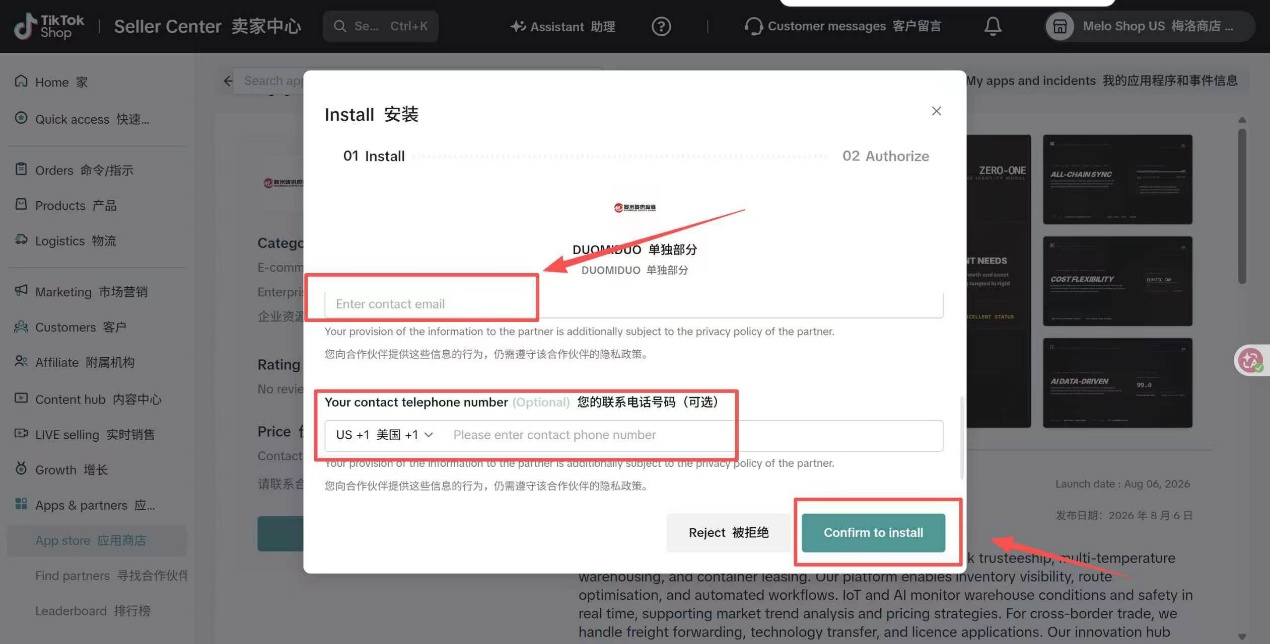Click the Products sidebar icon
Screen dimensions: 1270x644
tap(21, 205)
